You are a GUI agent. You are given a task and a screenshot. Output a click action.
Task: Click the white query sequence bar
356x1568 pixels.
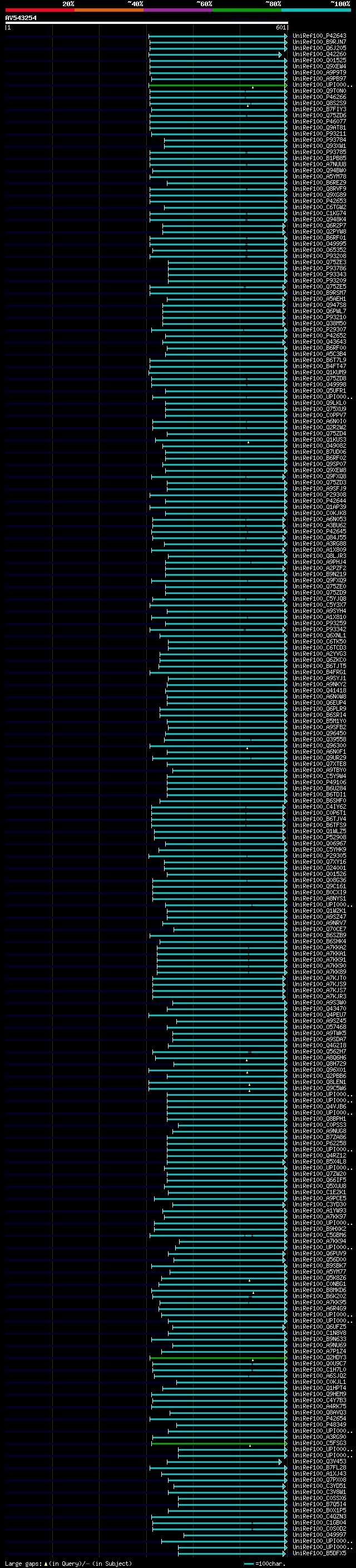click(x=147, y=23)
